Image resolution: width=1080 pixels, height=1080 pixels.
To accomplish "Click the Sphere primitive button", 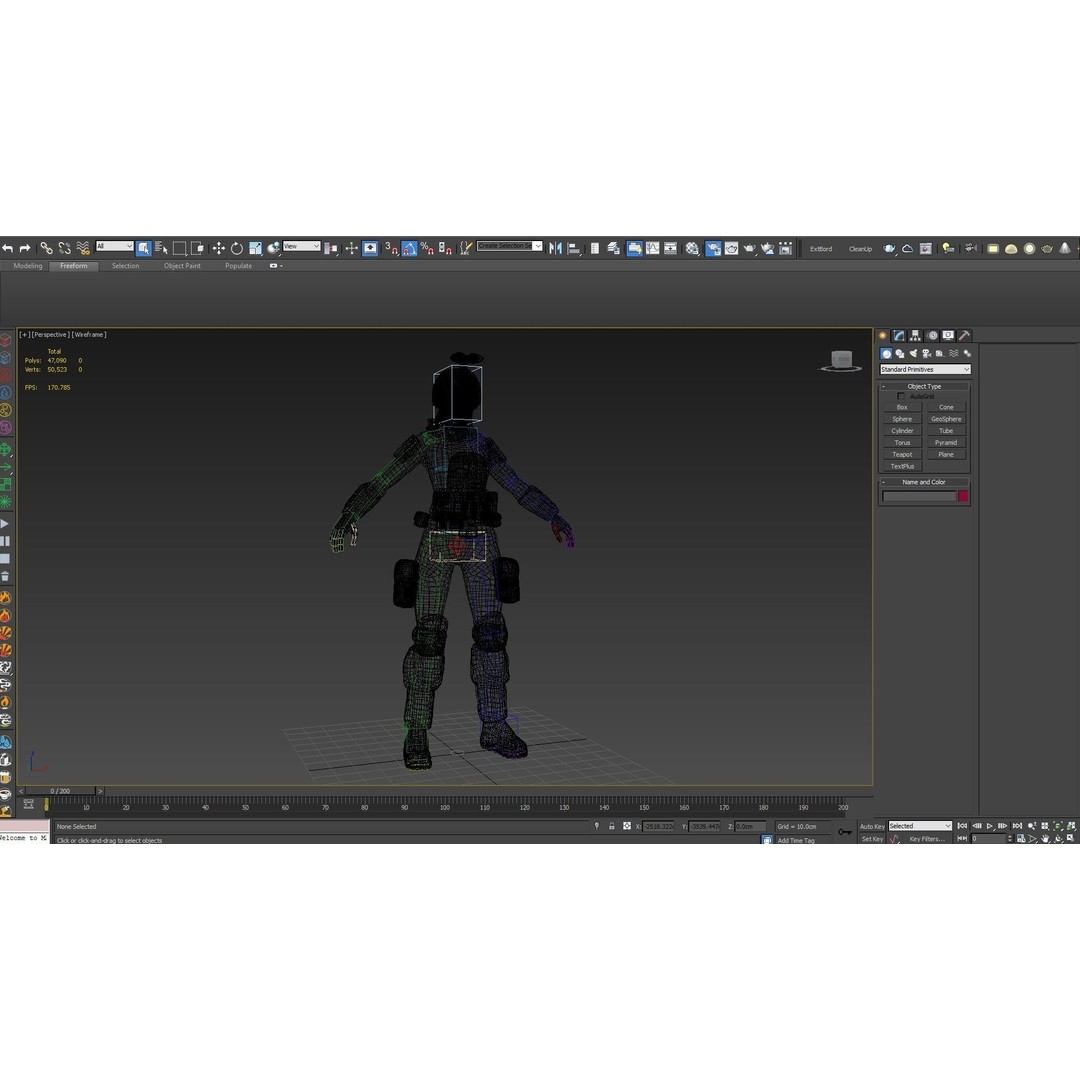I will tap(902, 419).
